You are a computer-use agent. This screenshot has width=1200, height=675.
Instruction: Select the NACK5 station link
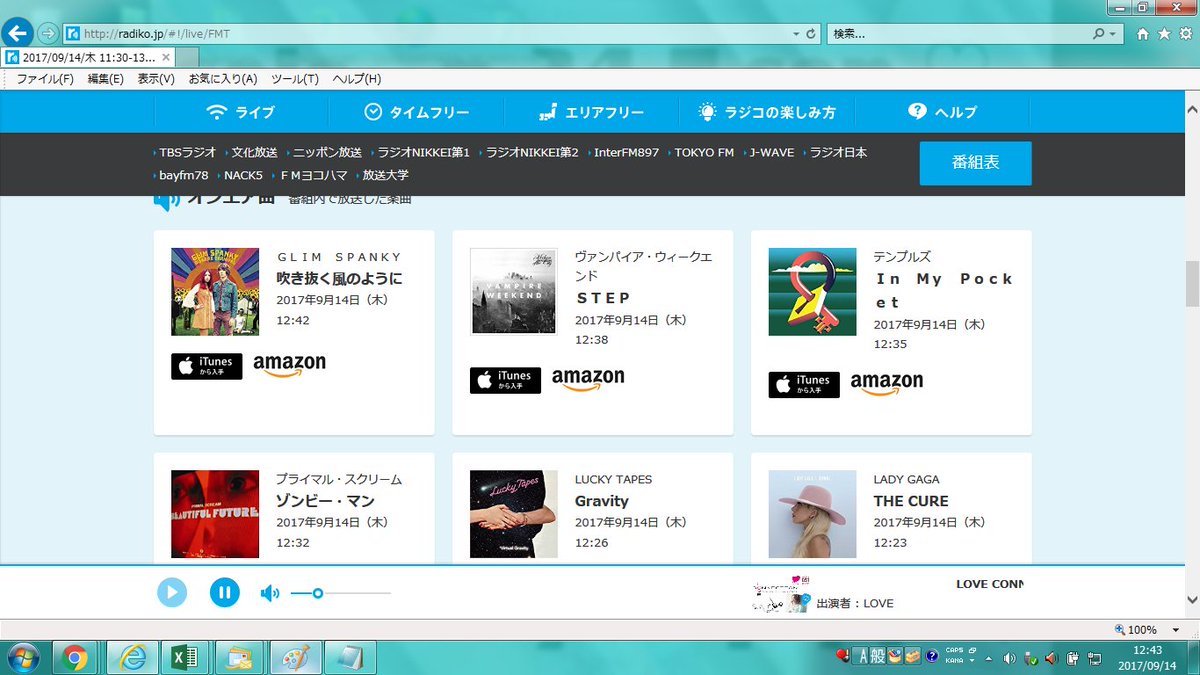[241, 175]
